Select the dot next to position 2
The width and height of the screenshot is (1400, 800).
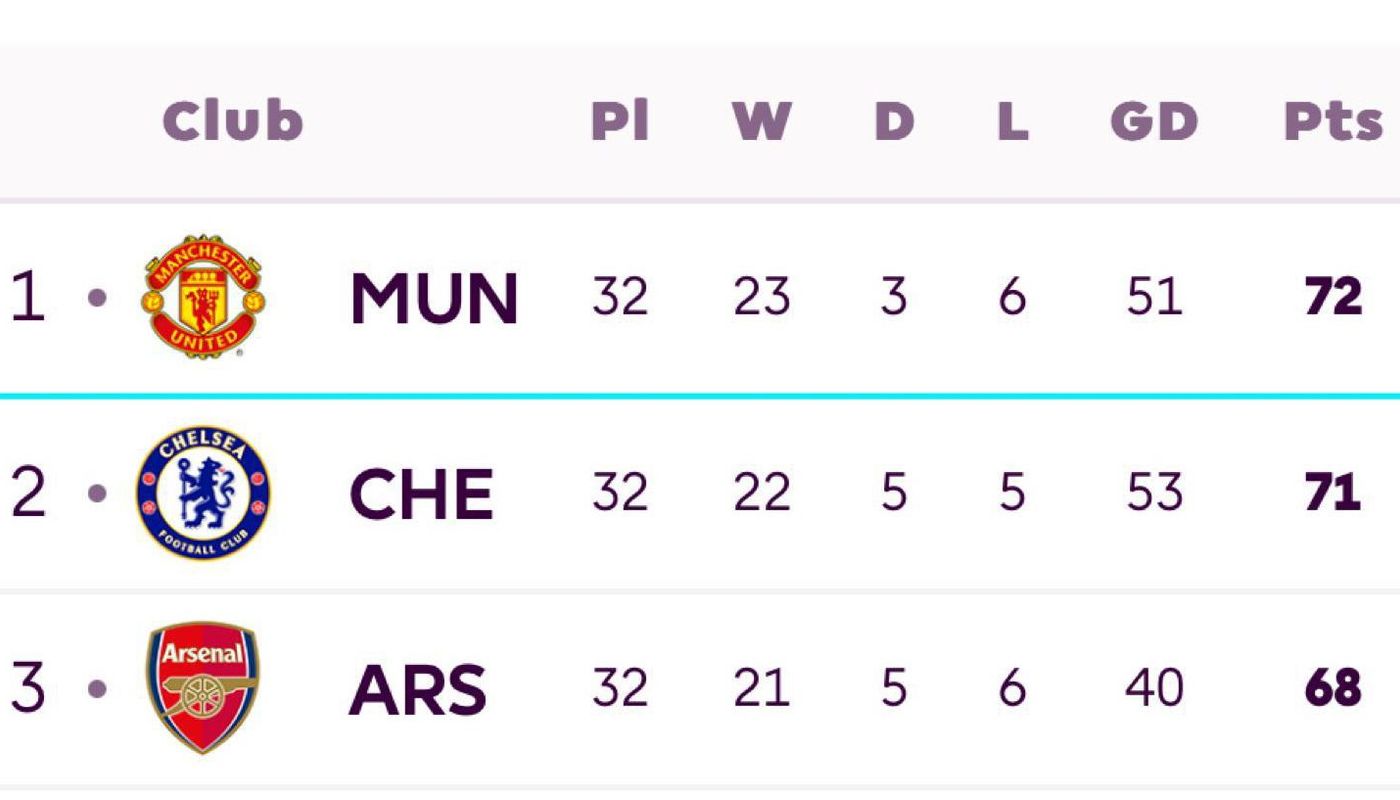(x=97, y=493)
